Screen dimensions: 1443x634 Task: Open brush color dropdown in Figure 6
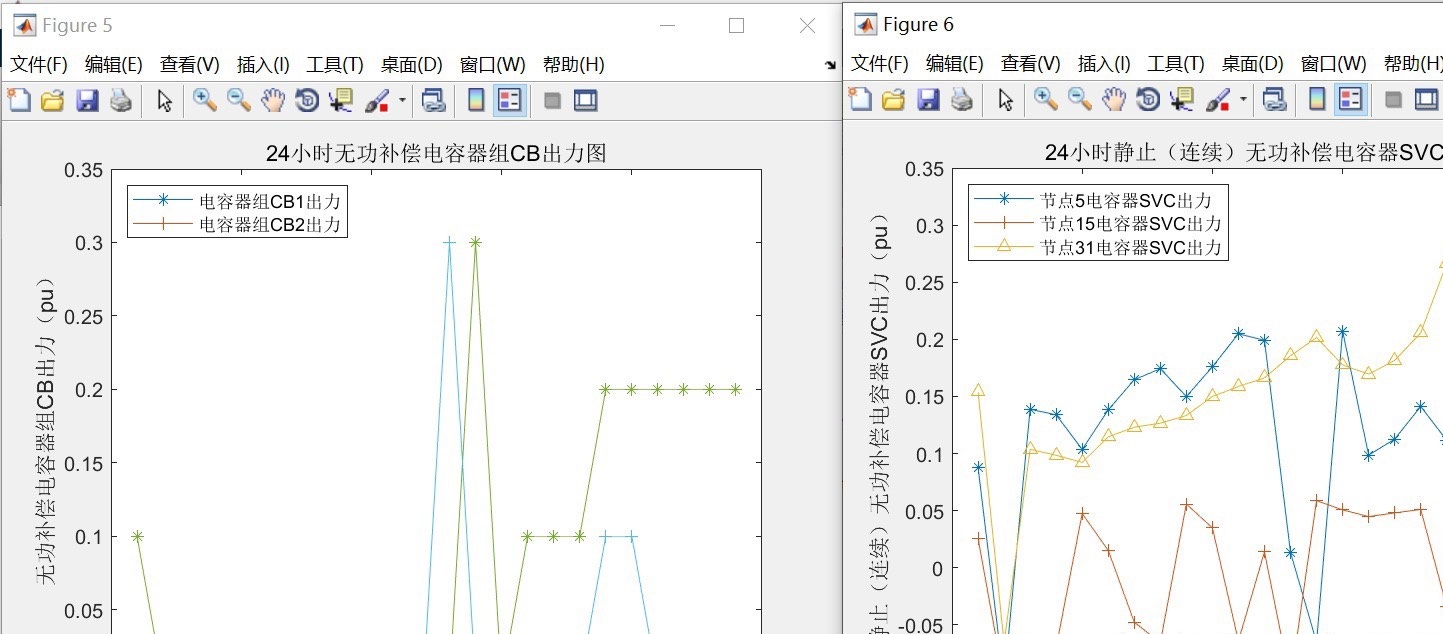pos(1243,100)
